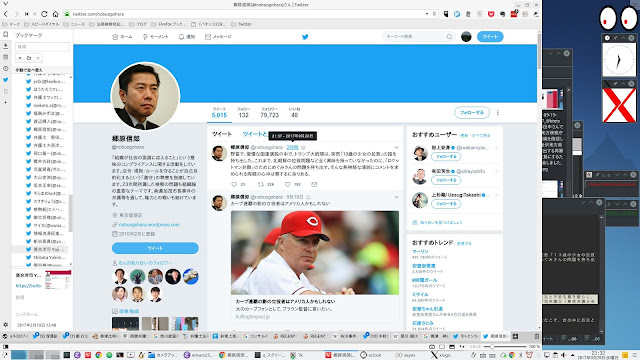Open the three-dot more menu on profile
This screenshot has height=360, width=640.
click(498, 113)
